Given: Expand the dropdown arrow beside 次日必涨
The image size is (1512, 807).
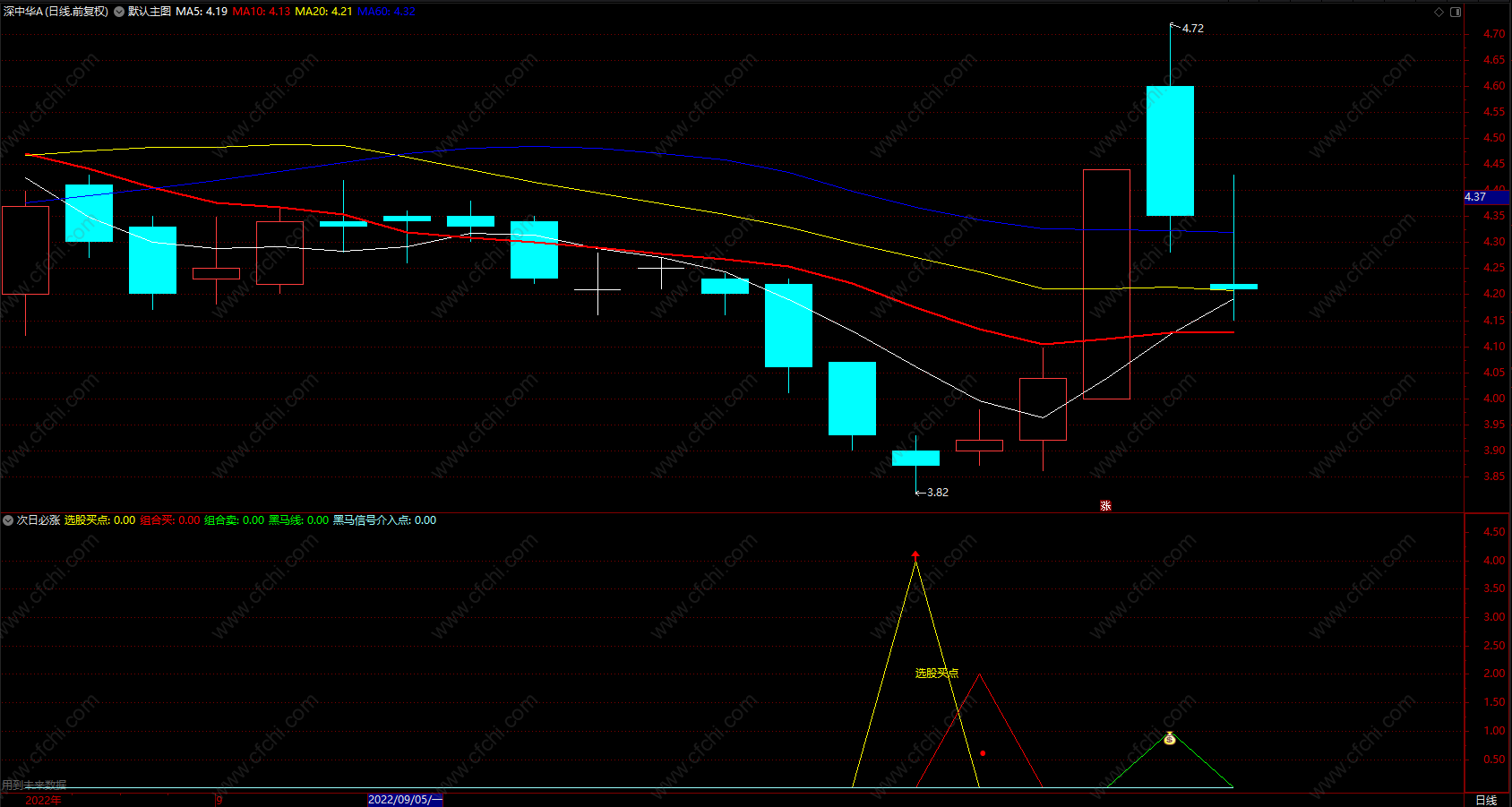Looking at the screenshot, I should 8,520.
